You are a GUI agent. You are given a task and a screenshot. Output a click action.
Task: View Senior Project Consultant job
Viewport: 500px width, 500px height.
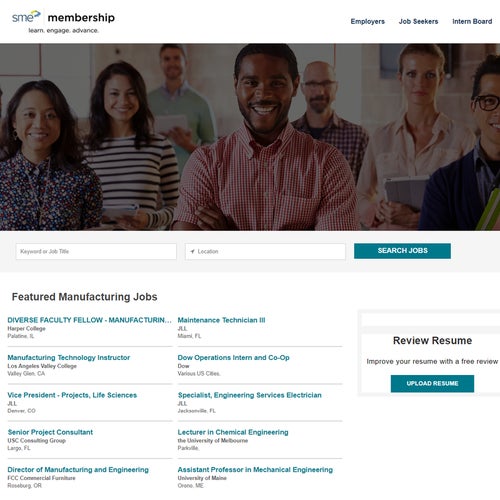point(50,432)
